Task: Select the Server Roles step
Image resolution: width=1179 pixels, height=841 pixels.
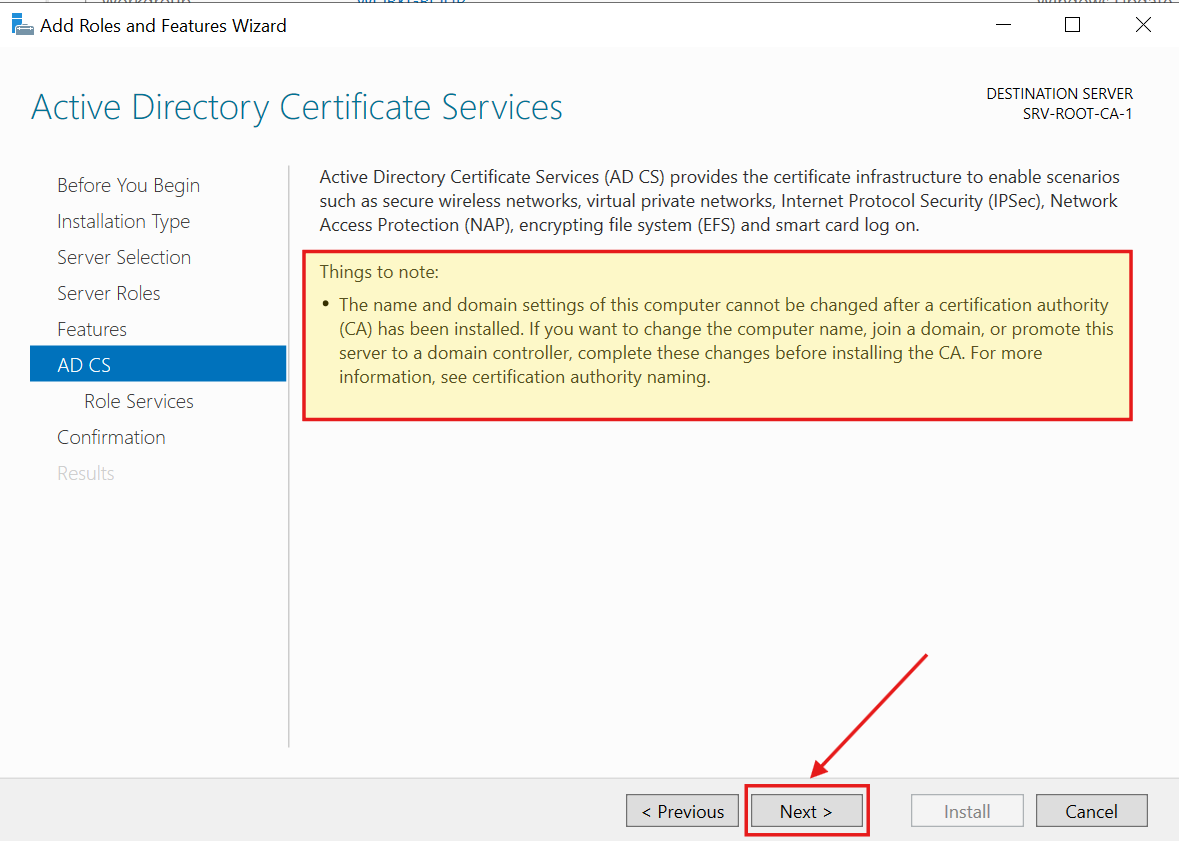Action: point(109,293)
